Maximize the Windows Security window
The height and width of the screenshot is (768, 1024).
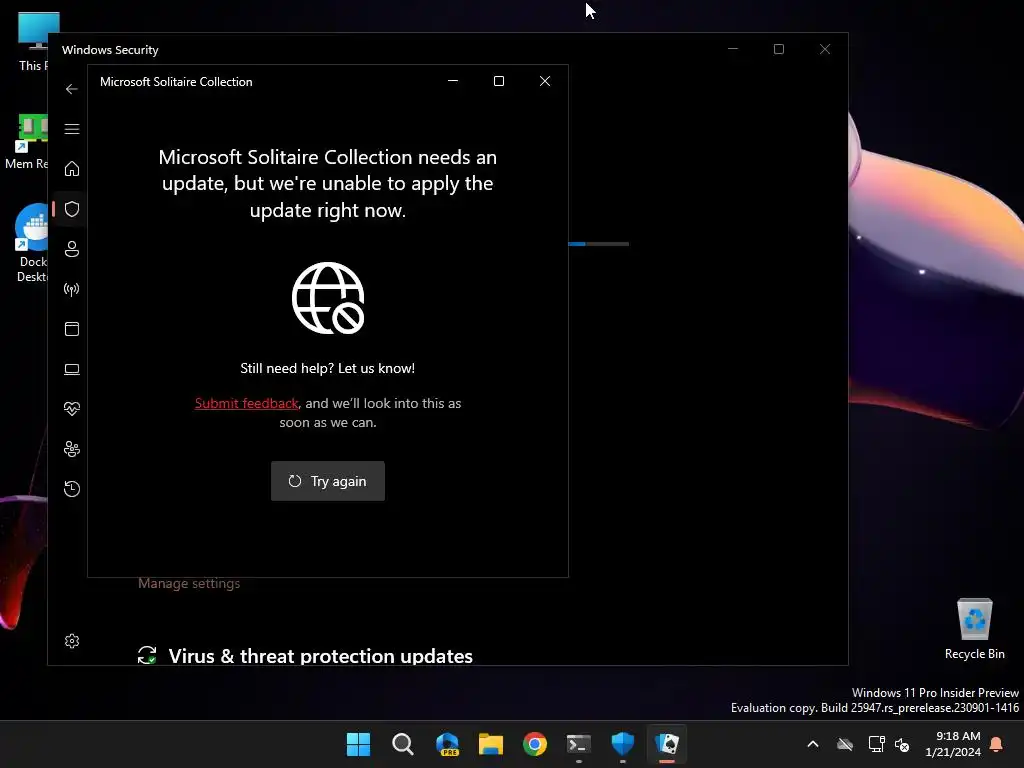778,49
